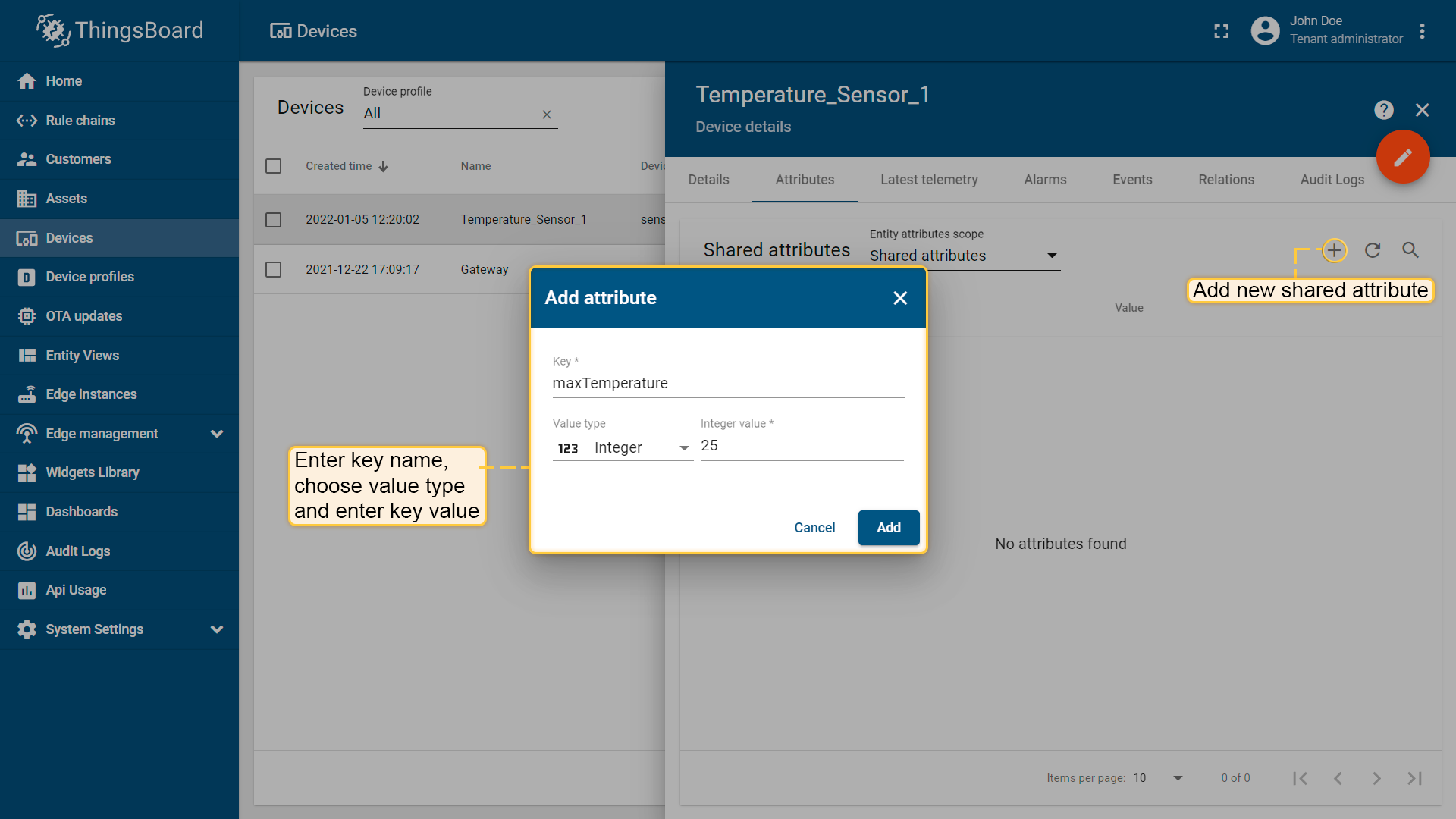This screenshot has height=819, width=1456.
Task: Open the Value type Integer dropdown
Action: coord(623,448)
